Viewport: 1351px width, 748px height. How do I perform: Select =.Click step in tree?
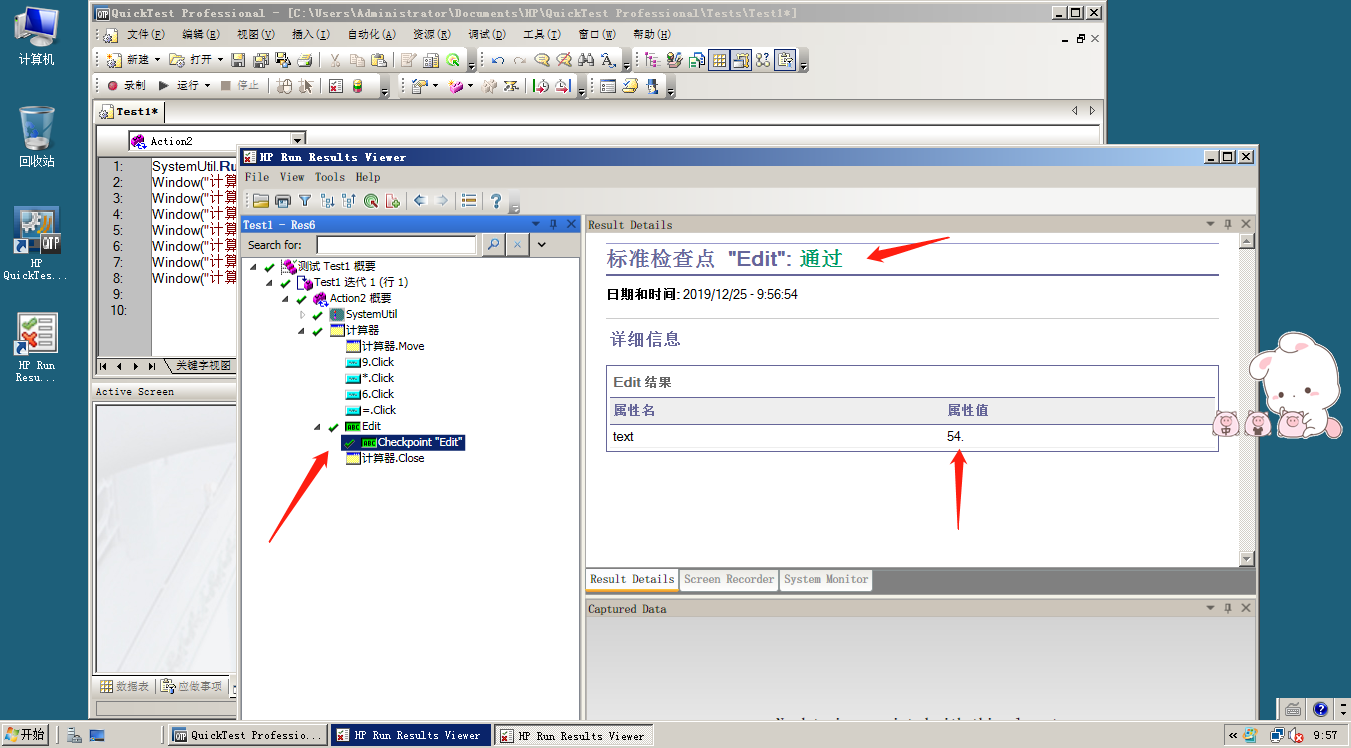point(371,410)
